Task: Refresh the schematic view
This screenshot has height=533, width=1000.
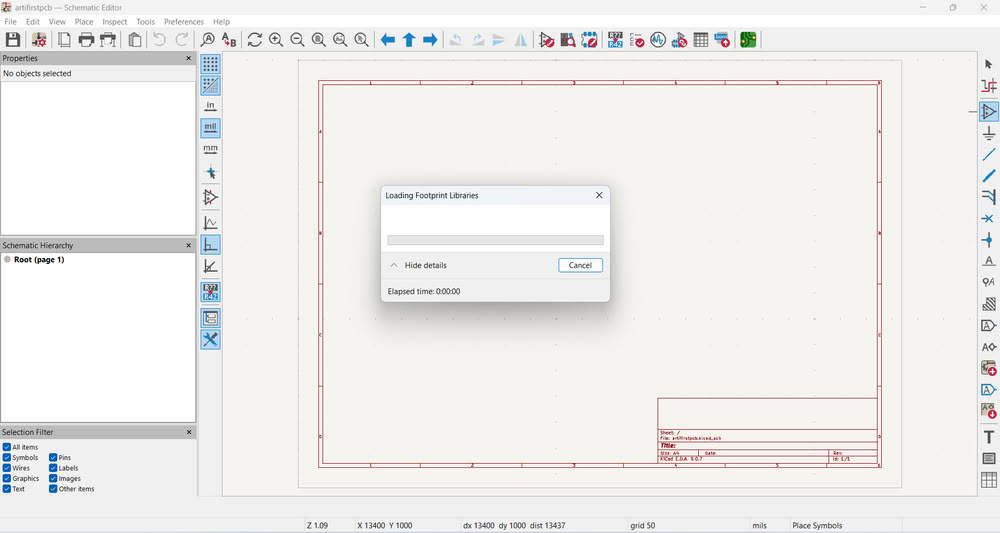Action: point(254,40)
